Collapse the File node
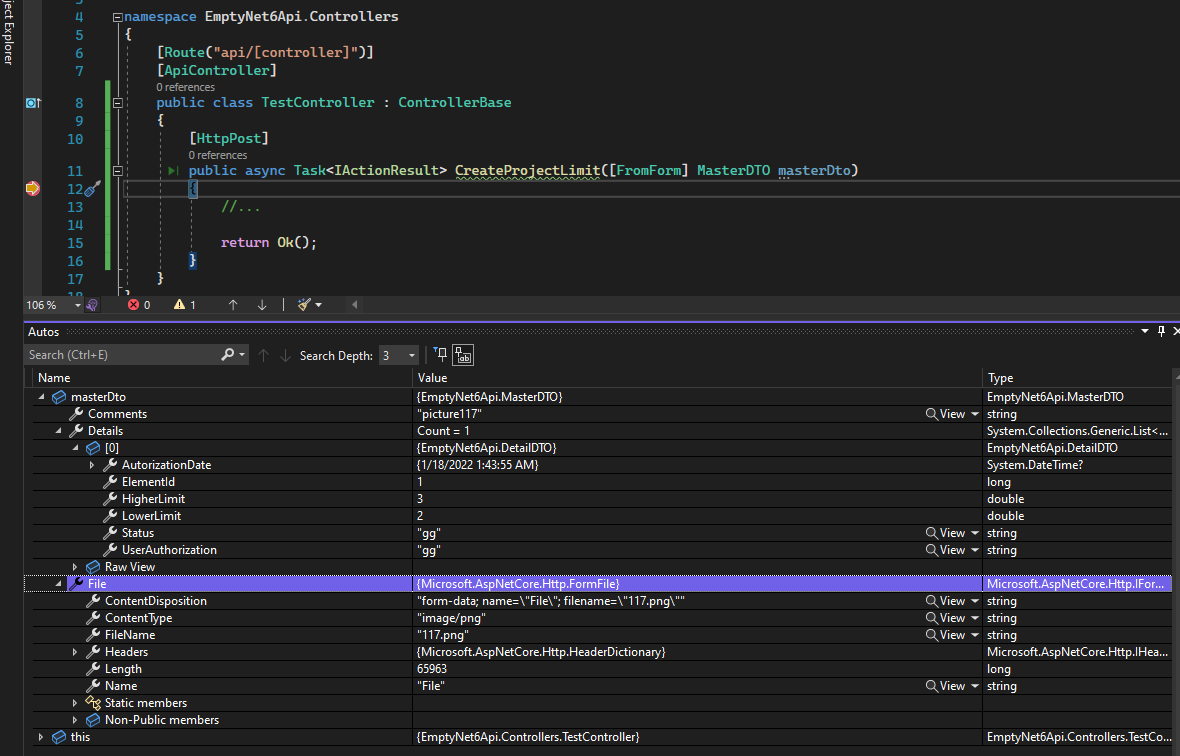 [x=59, y=584]
